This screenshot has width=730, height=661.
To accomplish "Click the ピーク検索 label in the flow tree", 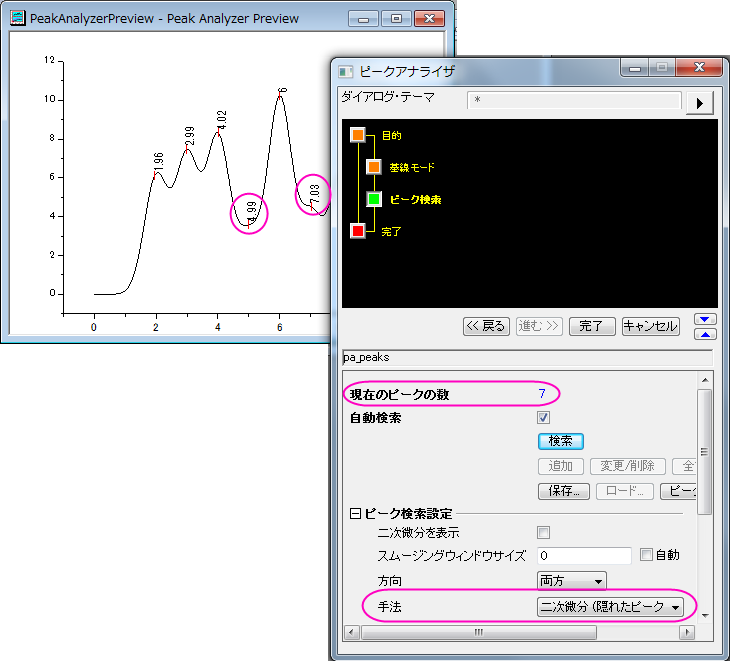I will pyautogui.click(x=415, y=200).
